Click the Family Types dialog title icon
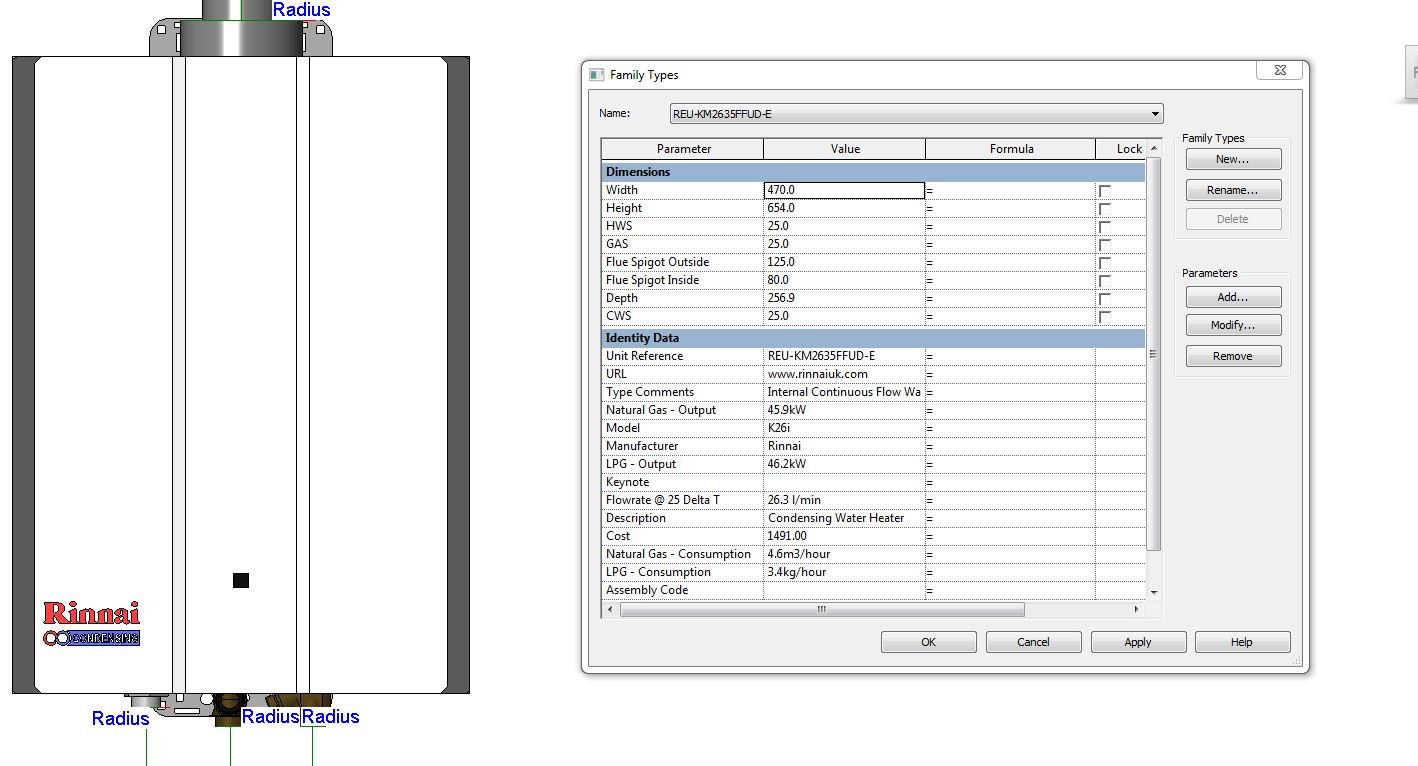Screen dimensions: 1418x766 [597, 75]
